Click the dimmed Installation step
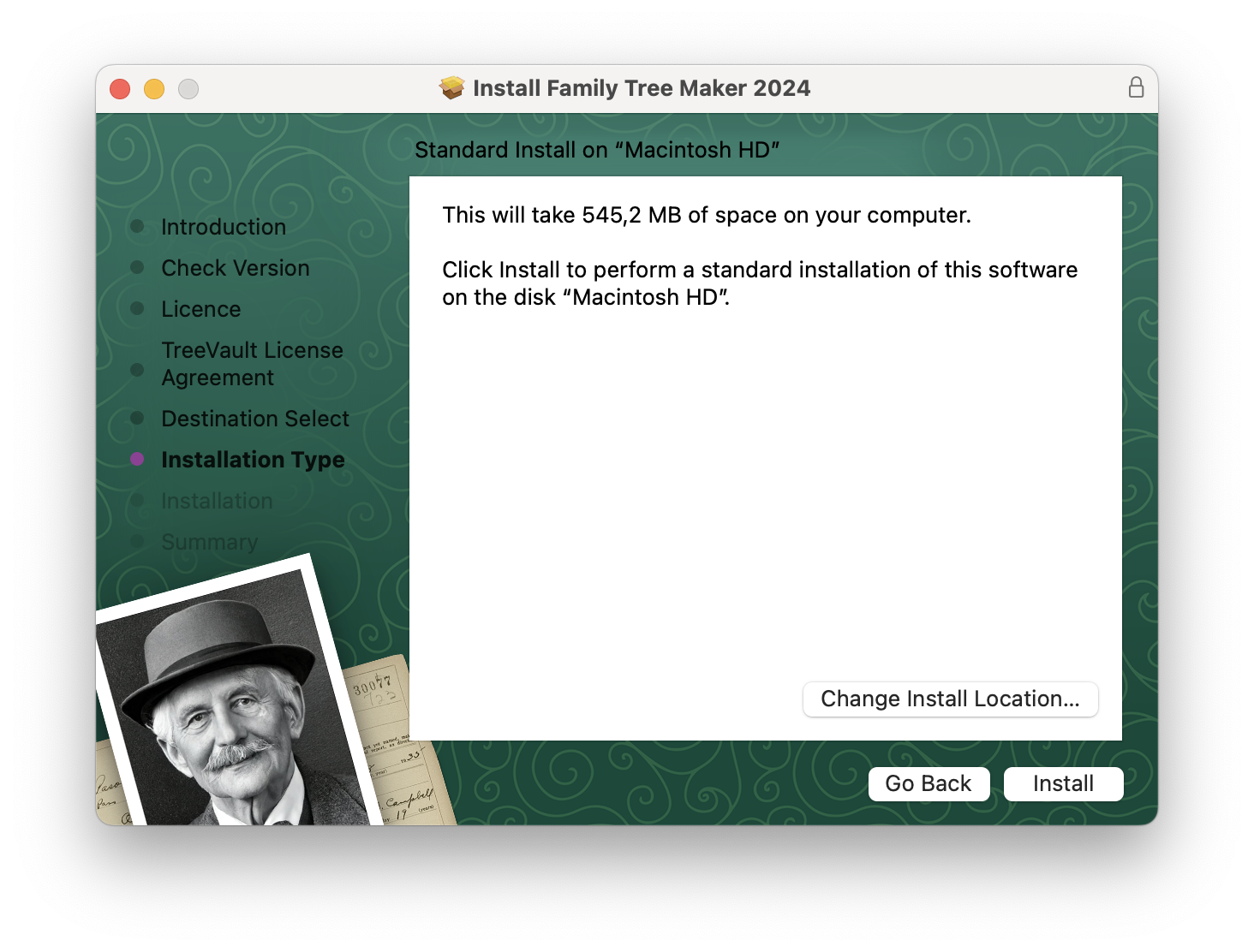1254x952 pixels. point(217,501)
